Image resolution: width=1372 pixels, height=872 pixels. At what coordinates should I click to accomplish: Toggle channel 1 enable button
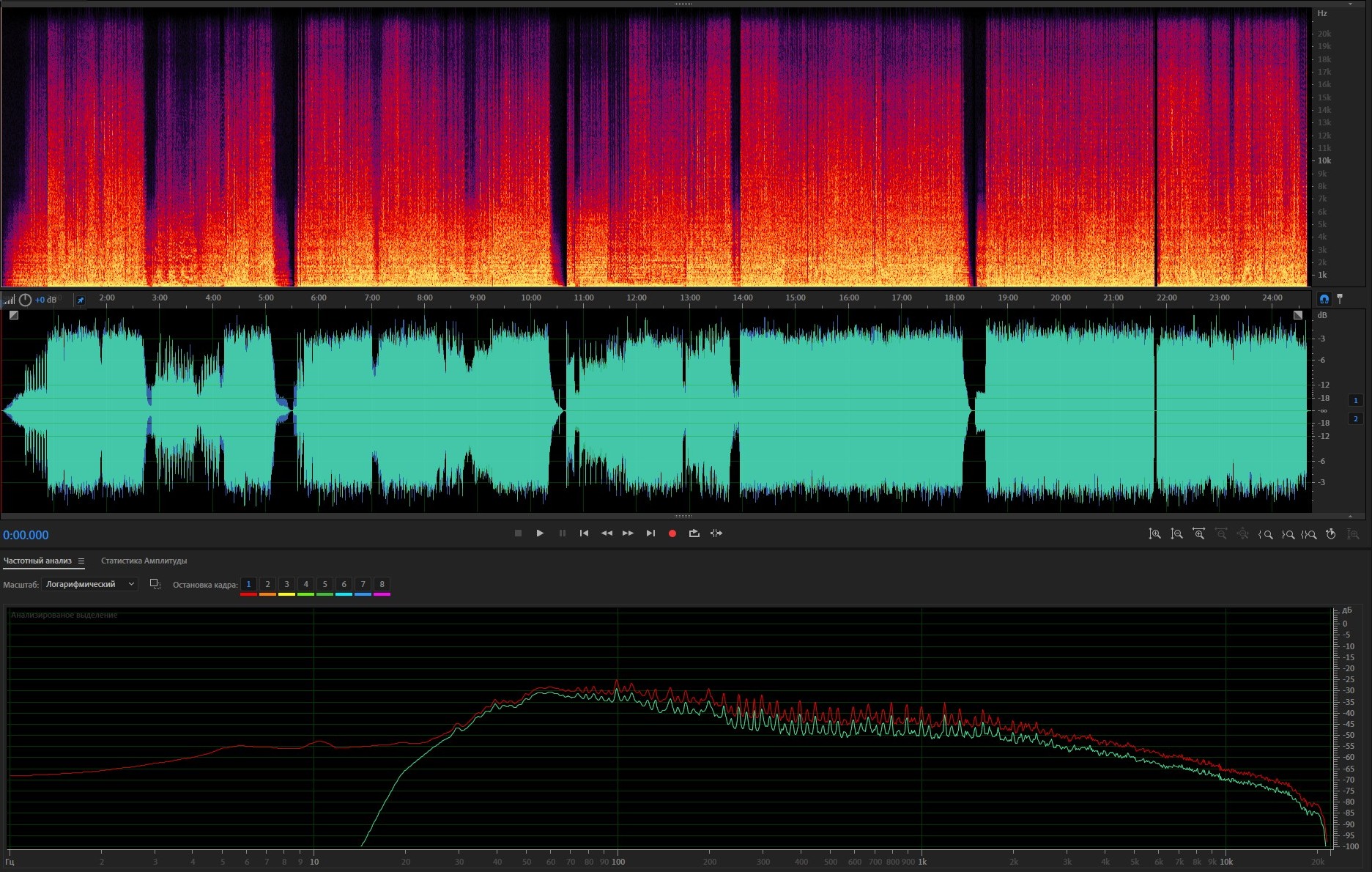(1355, 400)
